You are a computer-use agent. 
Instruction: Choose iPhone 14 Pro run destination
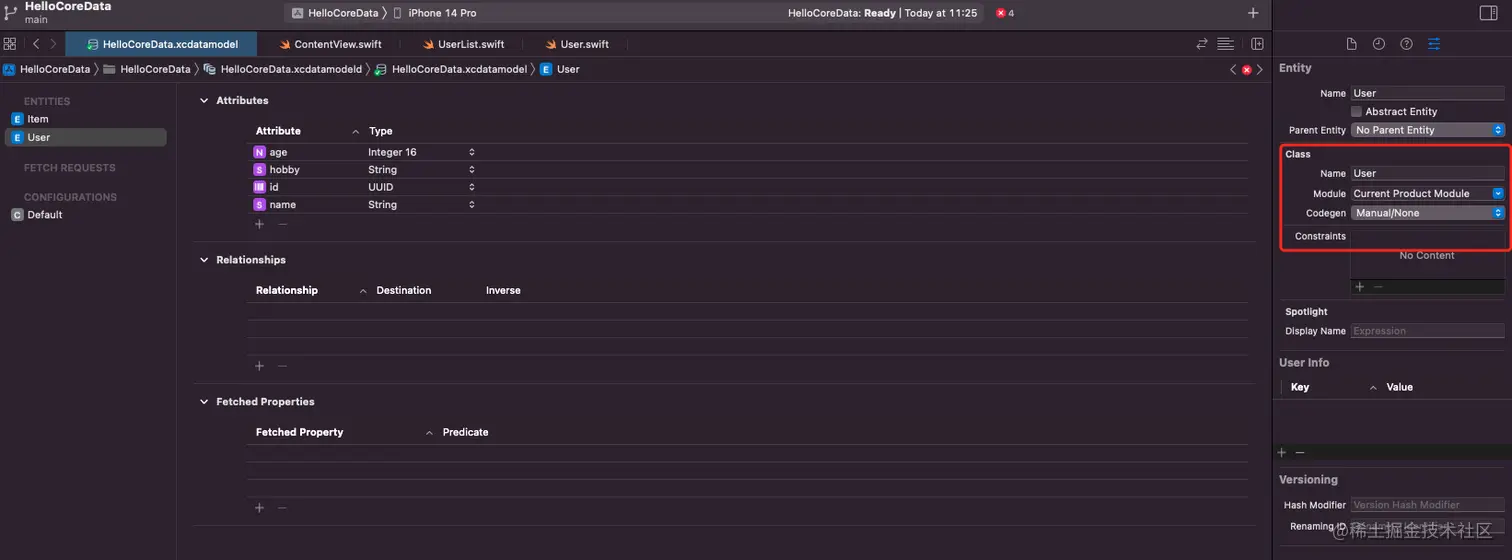pos(433,13)
